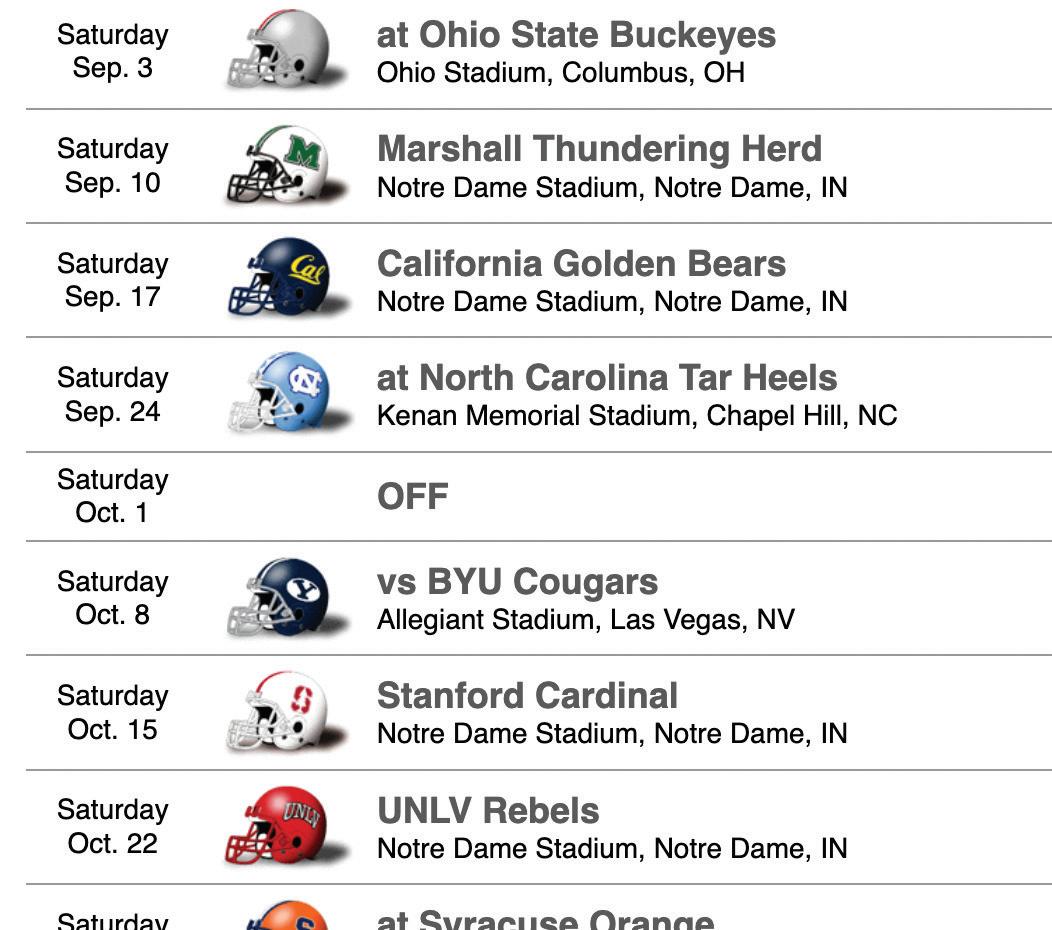The width and height of the screenshot is (1052, 930).
Task: Click 'Allegiant Stadium, Las Vegas, NV' venue text
Action: pyautogui.click(x=586, y=619)
